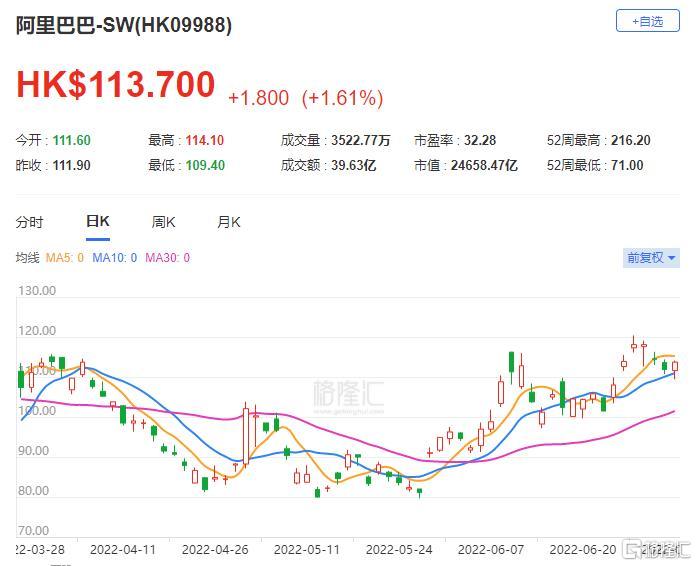Click the 80.00 price axis label
697x566 pixels.
click(x=34, y=491)
